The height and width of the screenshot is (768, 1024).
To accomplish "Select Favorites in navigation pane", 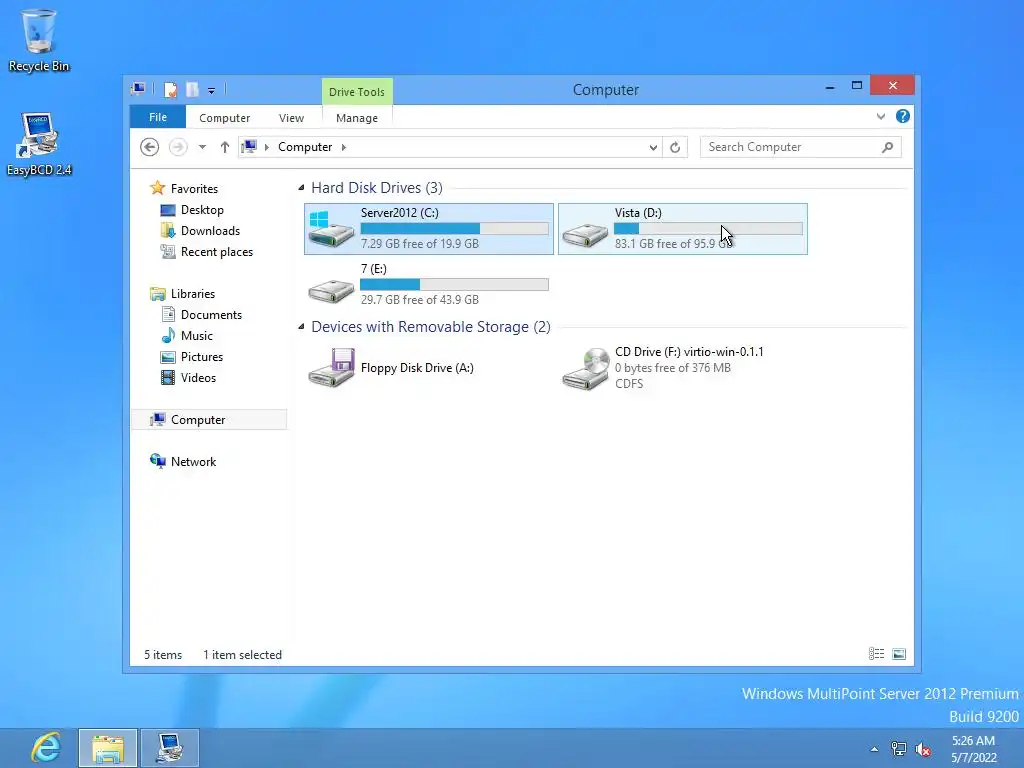I will point(194,189).
